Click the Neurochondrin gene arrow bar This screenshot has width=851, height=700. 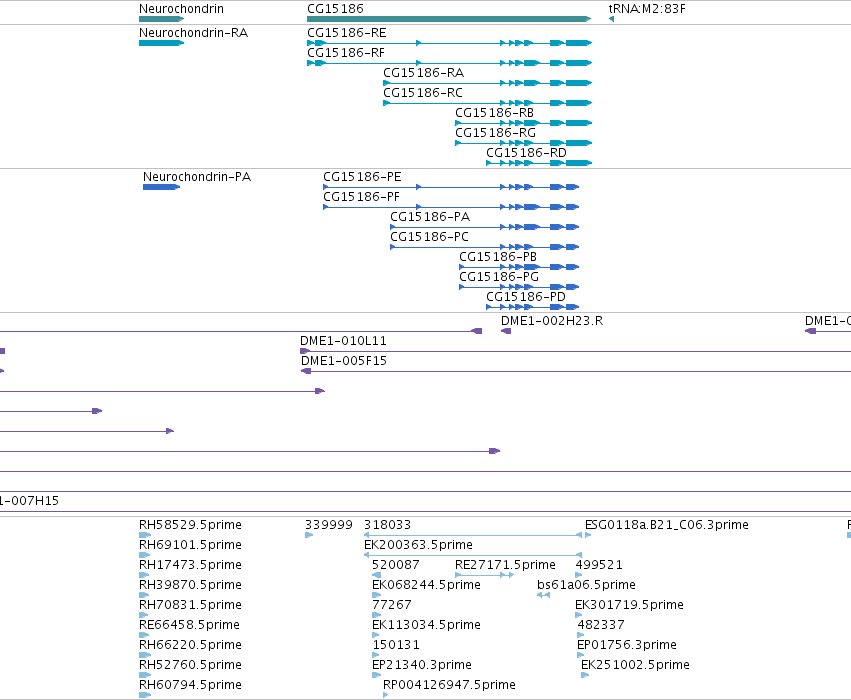click(x=162, y=19)
